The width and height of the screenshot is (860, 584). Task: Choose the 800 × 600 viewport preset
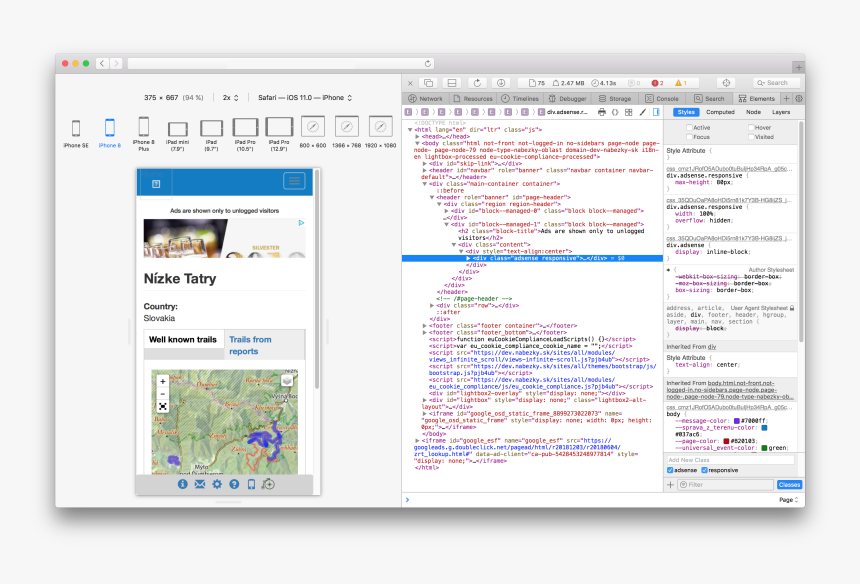(x=313, y=132)
